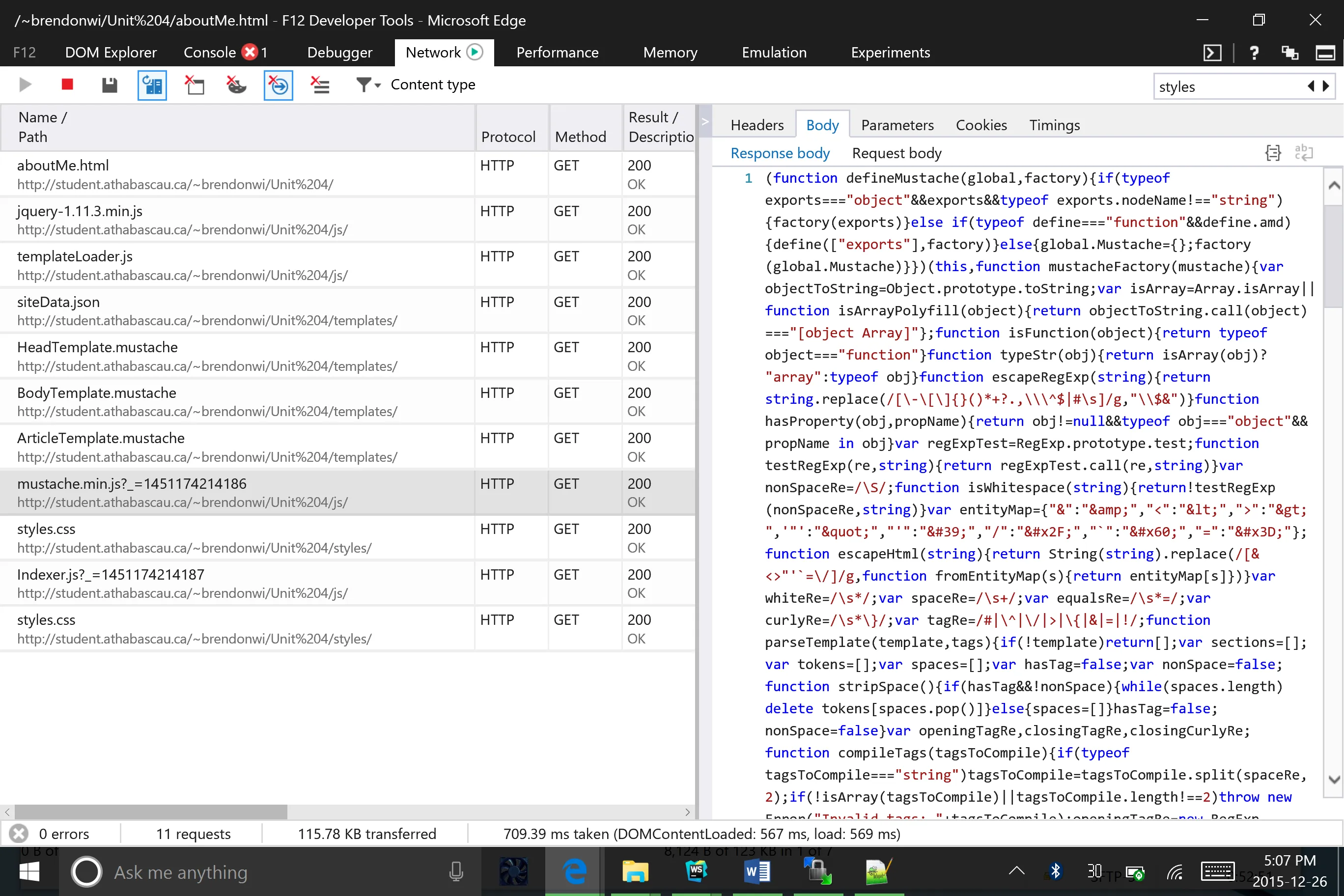Open the console toggle icon
The image size is (1344, 896).
tap(1212, 53)
